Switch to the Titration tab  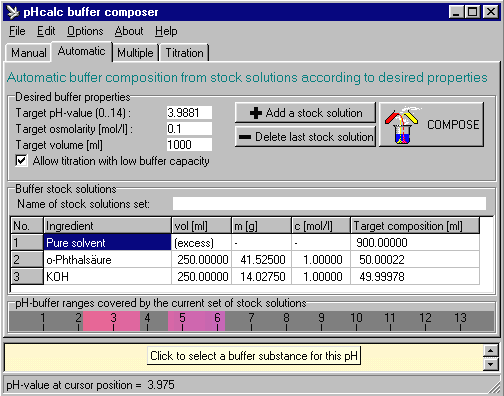pos(184,53)
